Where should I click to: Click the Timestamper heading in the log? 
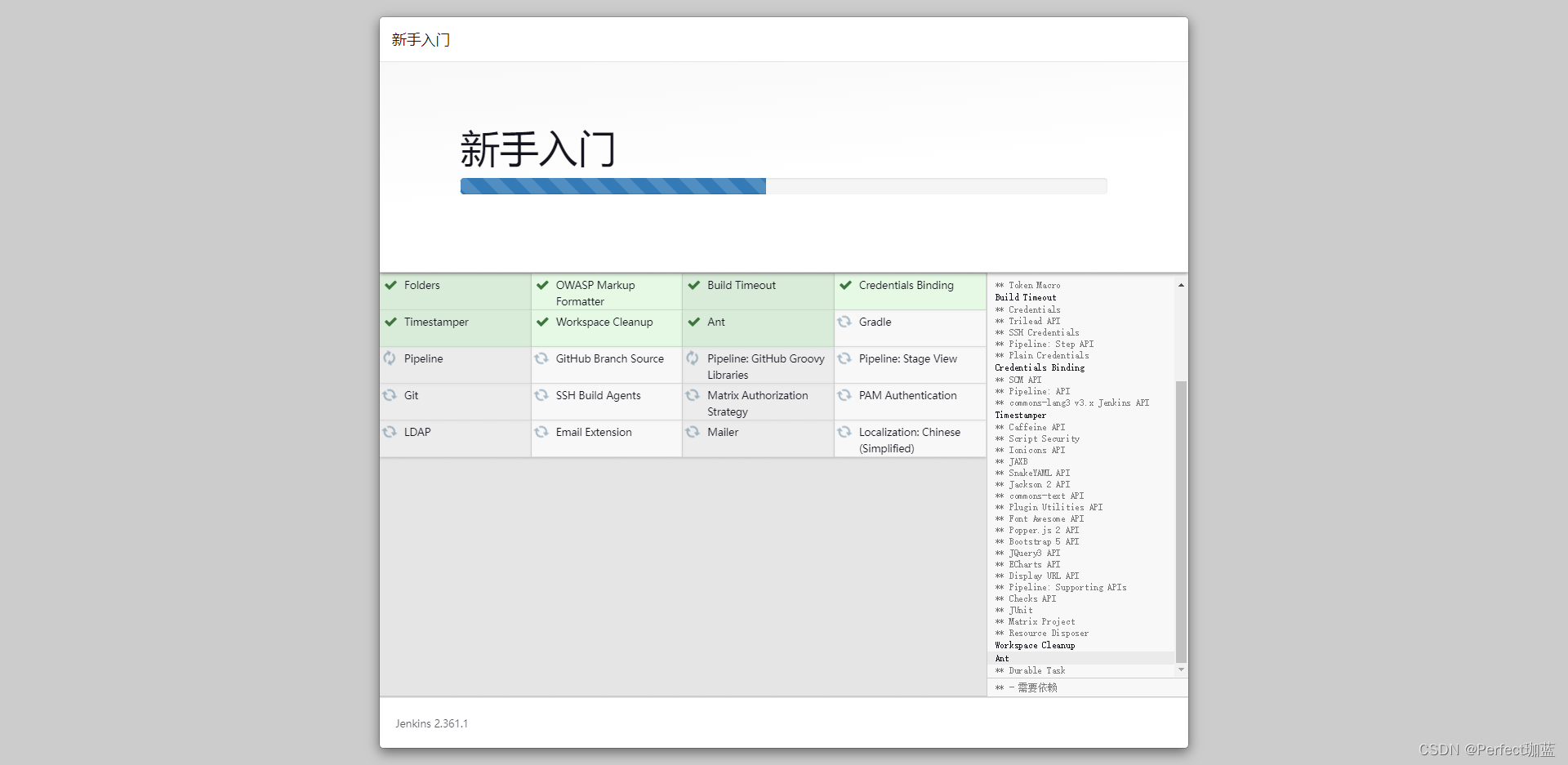[1020, 415]
